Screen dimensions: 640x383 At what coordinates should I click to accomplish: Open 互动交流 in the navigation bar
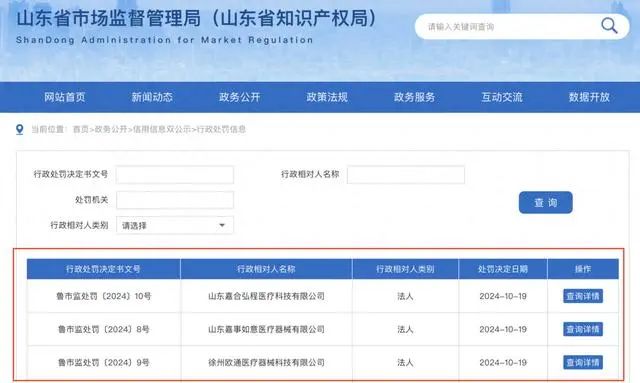tap(502, 97)
